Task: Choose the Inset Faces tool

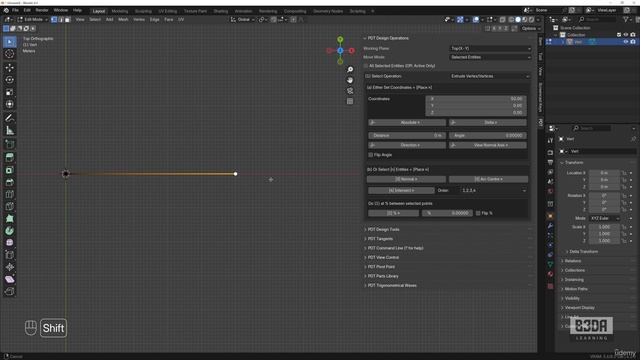Action: 9,170
